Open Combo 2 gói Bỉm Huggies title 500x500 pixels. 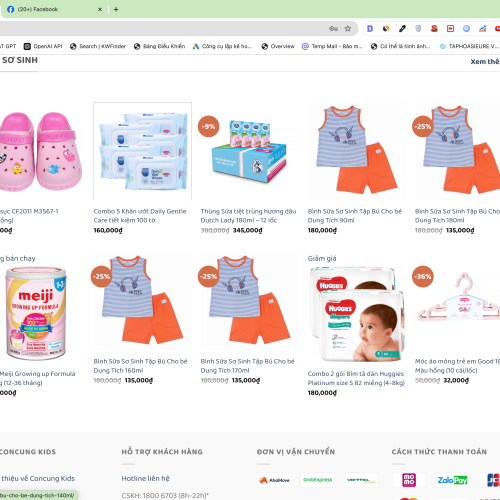[x=356, y=378]
